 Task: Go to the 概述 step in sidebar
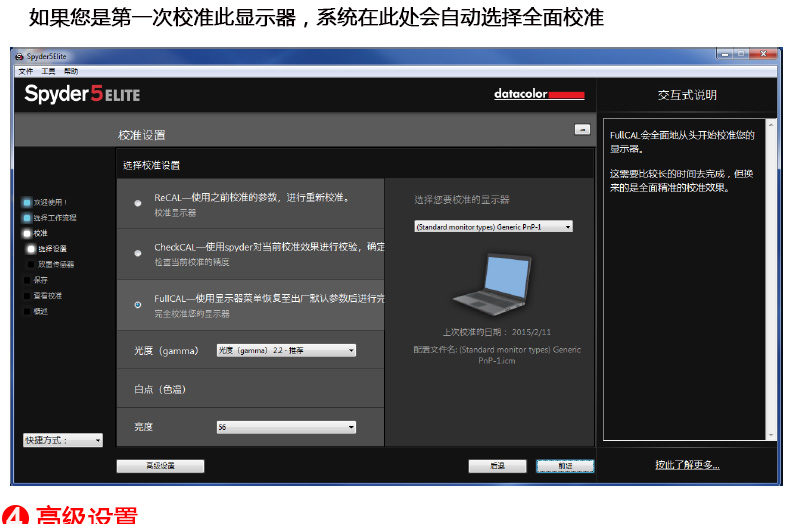[x=35, y=311]
